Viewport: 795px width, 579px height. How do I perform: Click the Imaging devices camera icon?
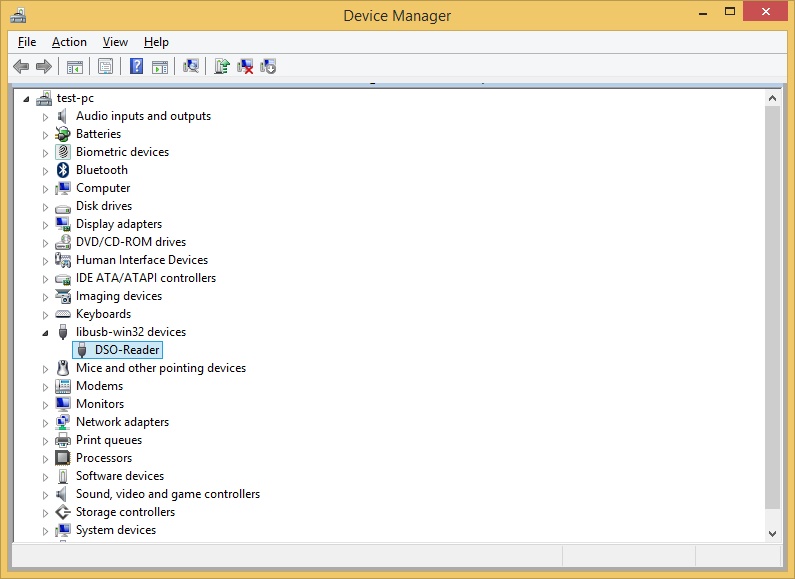tap(63, 296)
